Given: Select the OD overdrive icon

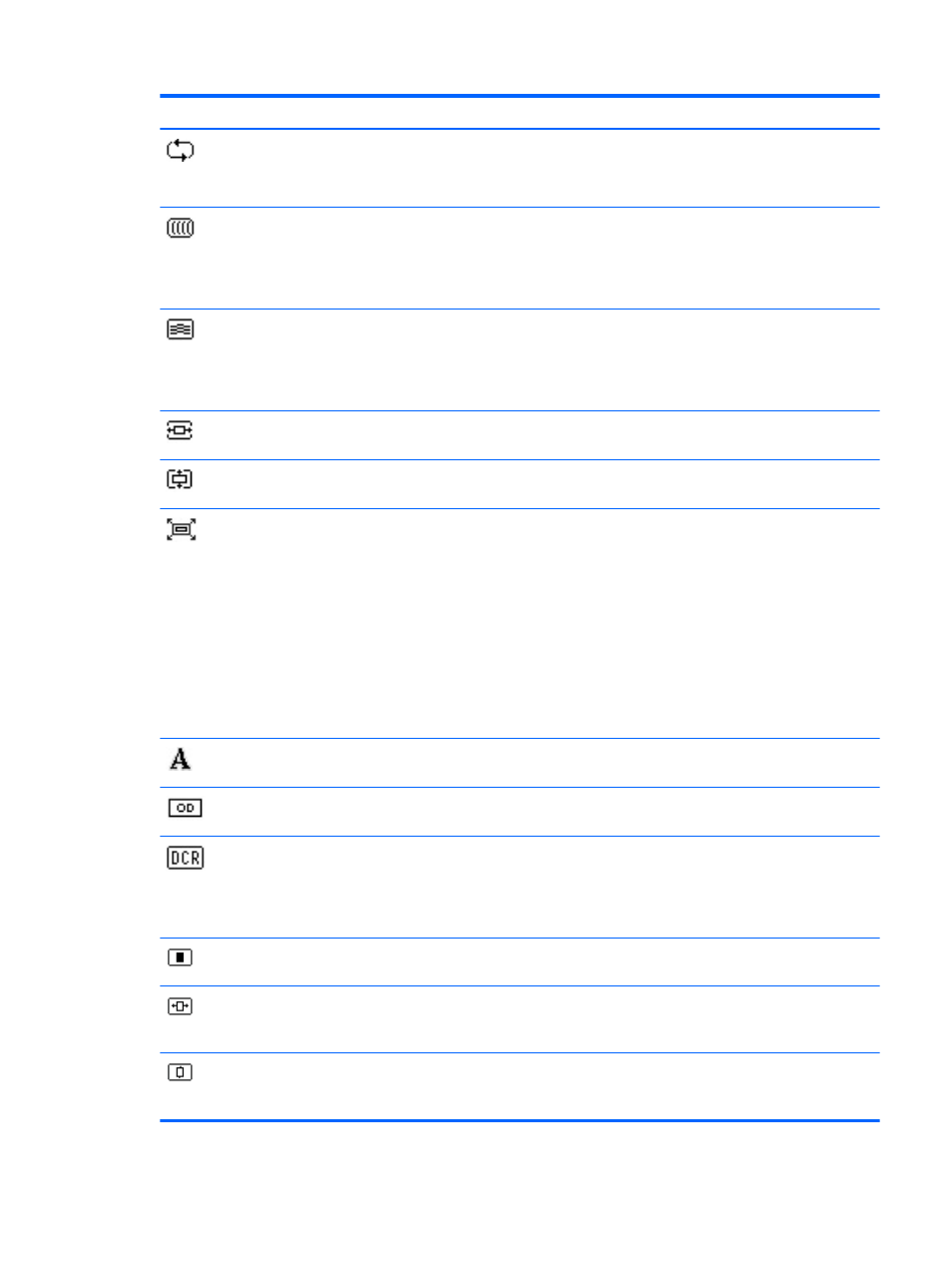Looking at the screenshot, I should tap(185, 808).
